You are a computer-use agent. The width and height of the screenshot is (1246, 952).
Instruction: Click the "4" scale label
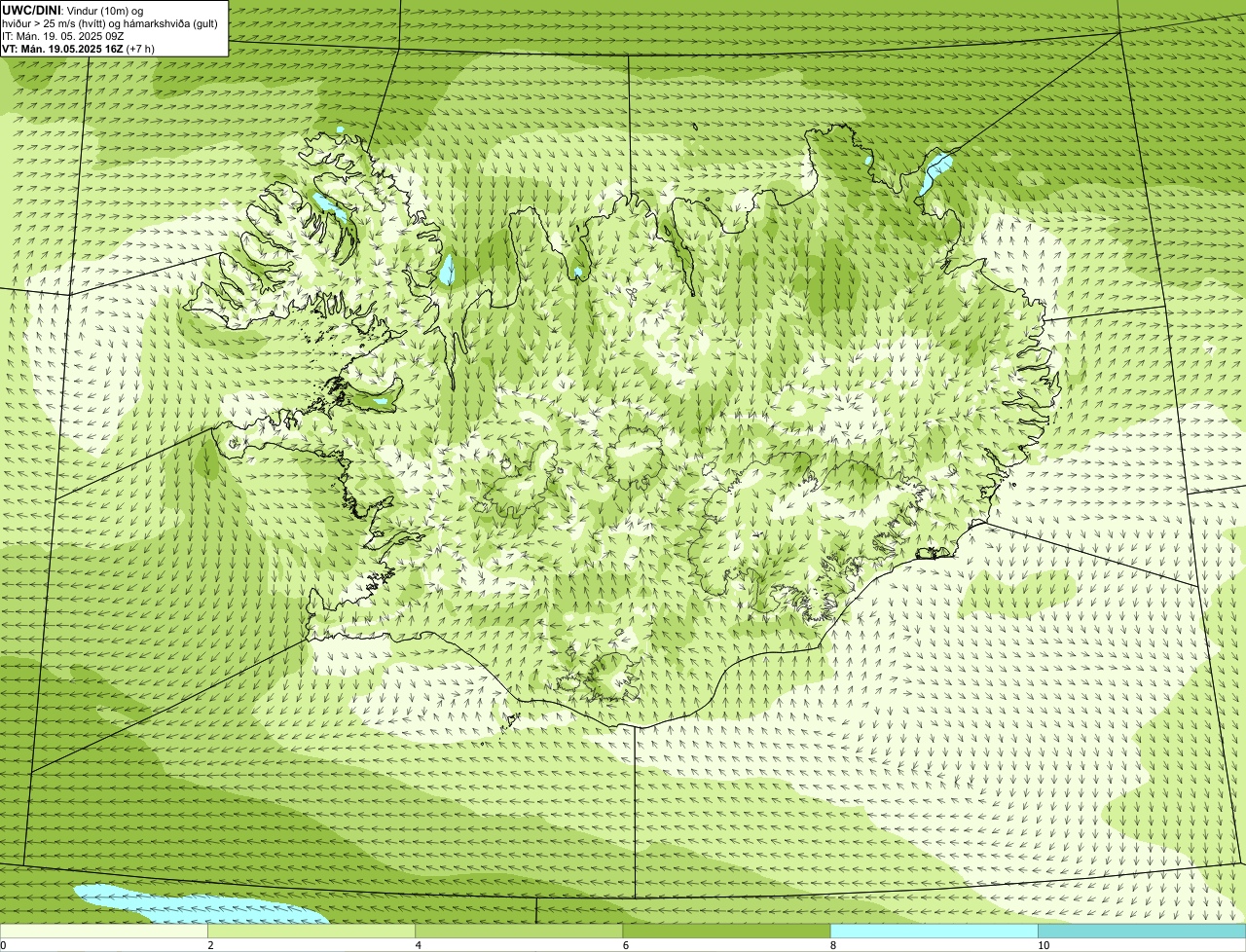click(x=418, y=945)
